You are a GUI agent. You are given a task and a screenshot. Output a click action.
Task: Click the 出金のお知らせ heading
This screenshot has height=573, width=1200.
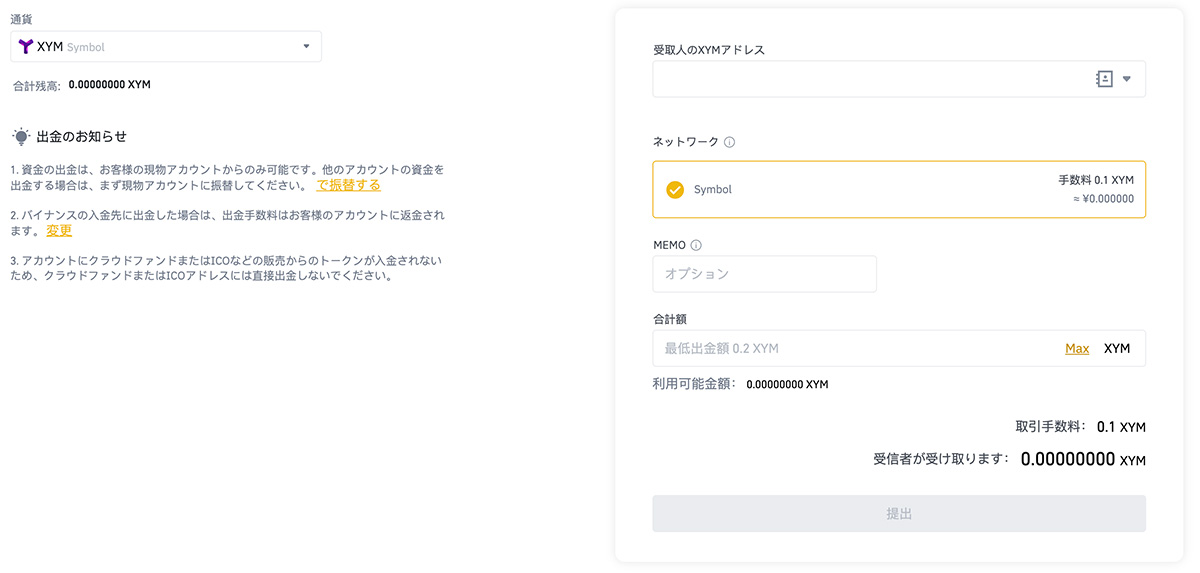(82, 136)
